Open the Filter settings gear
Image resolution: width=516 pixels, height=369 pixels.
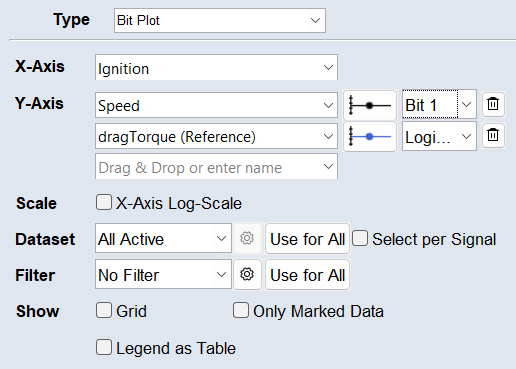pos(247,274)
